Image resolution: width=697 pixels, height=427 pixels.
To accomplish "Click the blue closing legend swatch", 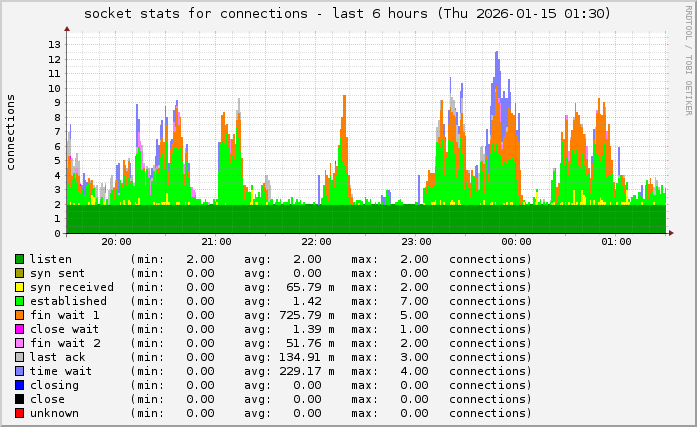I will coord(19,385).
